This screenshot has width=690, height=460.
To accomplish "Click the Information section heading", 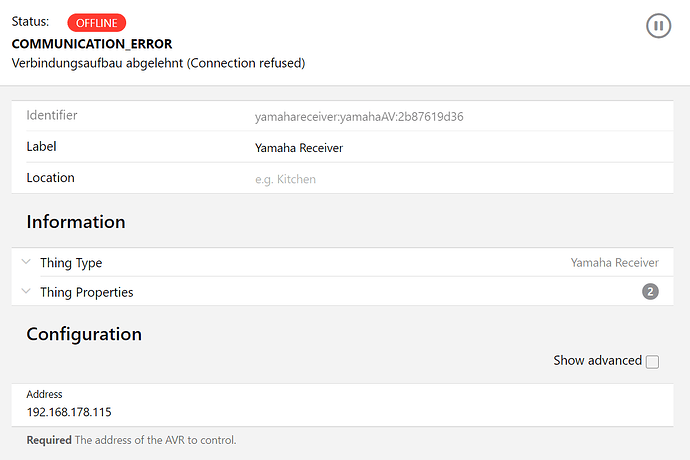I will pos(76,222).
